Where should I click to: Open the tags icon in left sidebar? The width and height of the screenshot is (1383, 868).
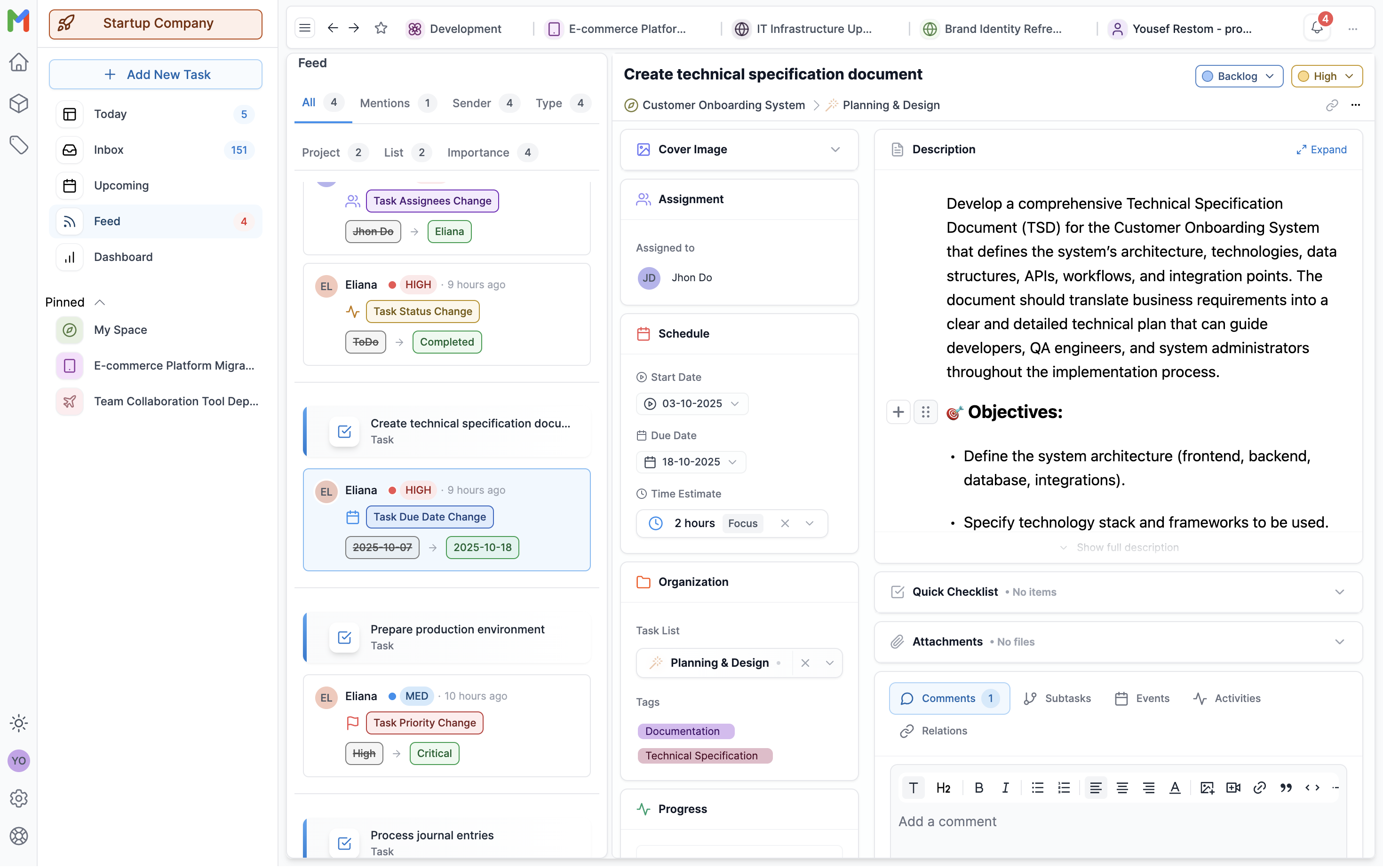click(18, 145)
